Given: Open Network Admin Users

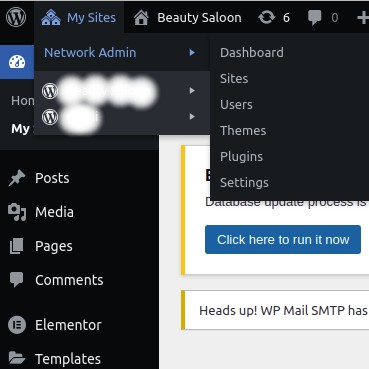Looking at the screenshot, I should pyautogui.click(x=236, y=105).
